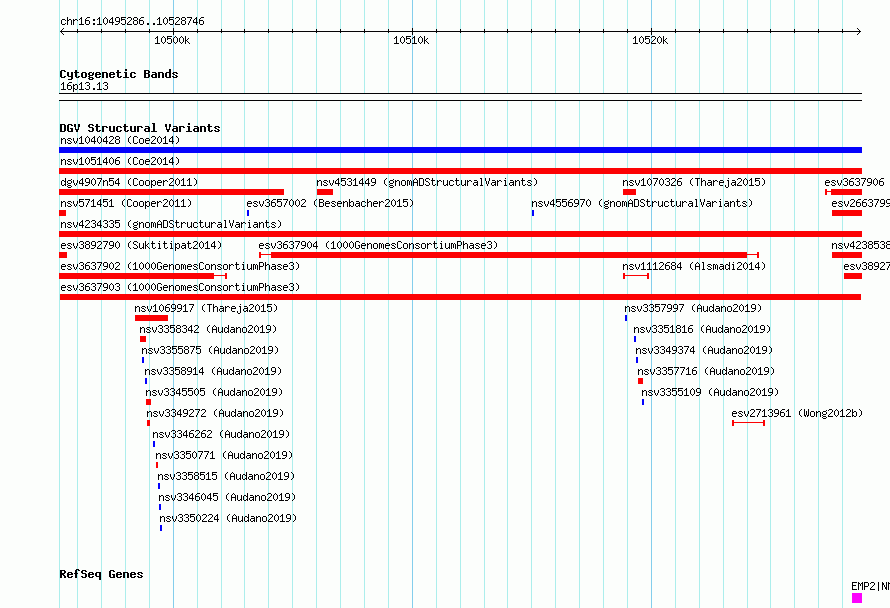The image size is (890, 608).
Task: Open nsv3355875 (Audano2019) label
Action: (x=210, y=350)
